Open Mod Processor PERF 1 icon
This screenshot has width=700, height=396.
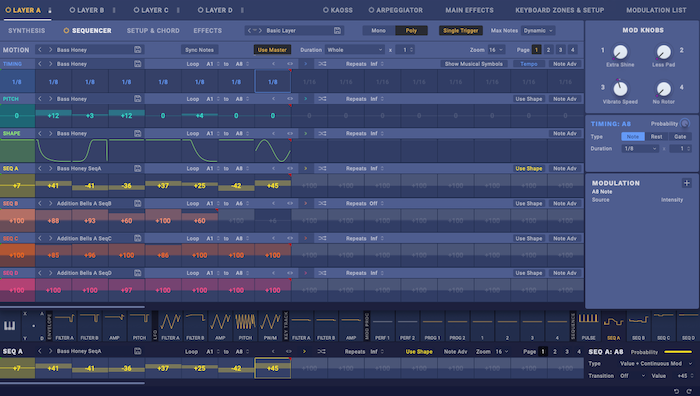[x=382, y=326]
